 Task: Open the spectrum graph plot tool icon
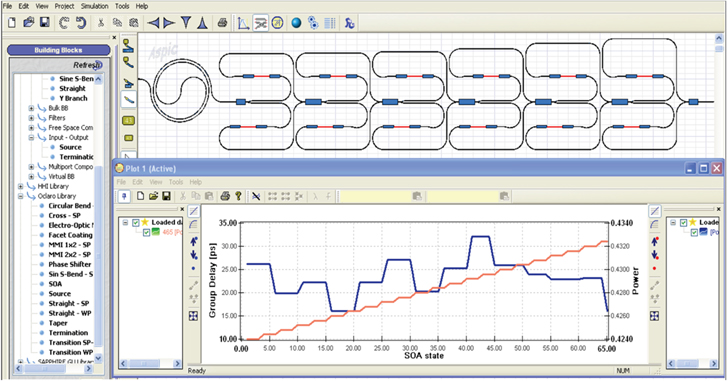click(x=243, y=23)
